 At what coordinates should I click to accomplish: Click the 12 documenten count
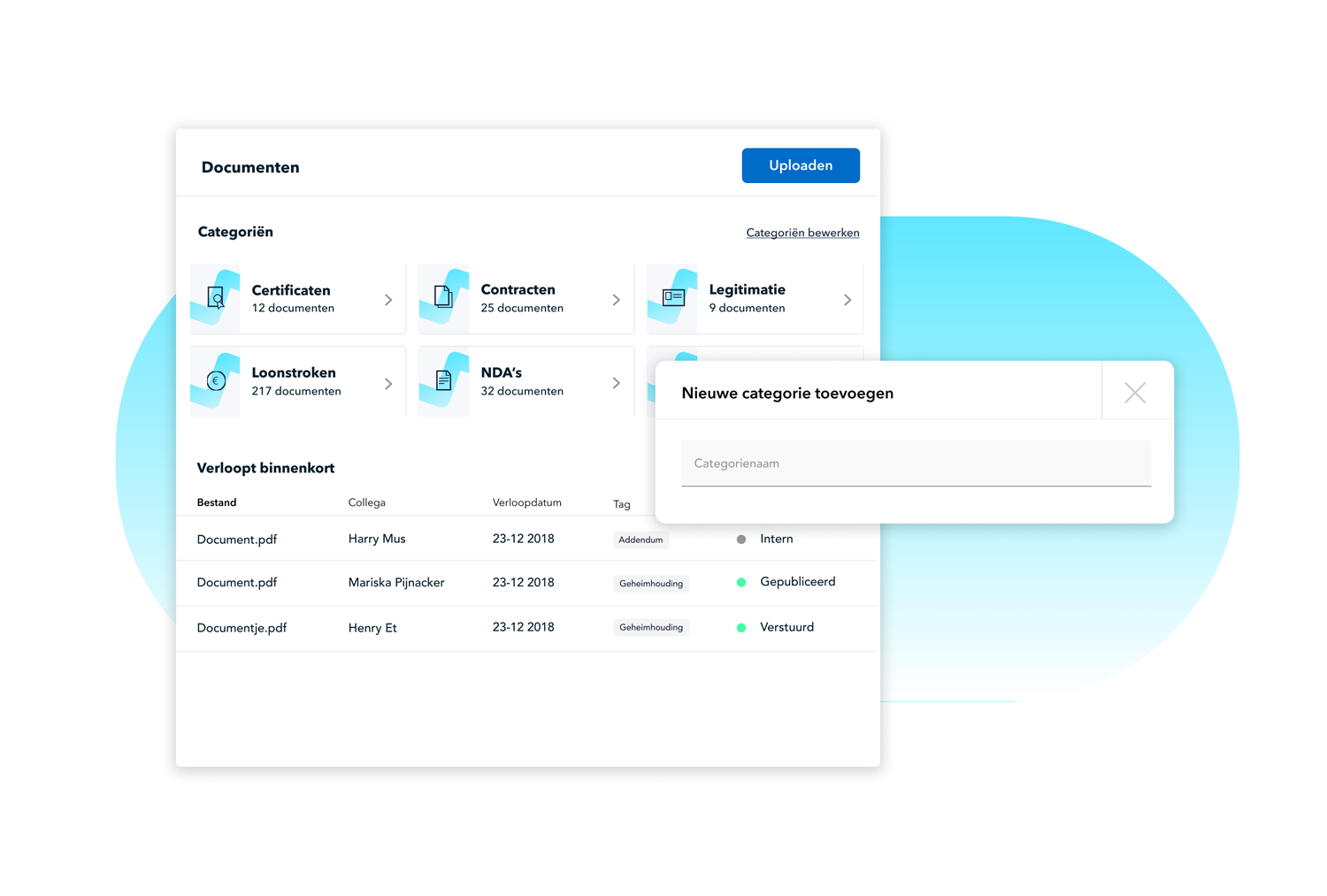[x=293, y=308]
